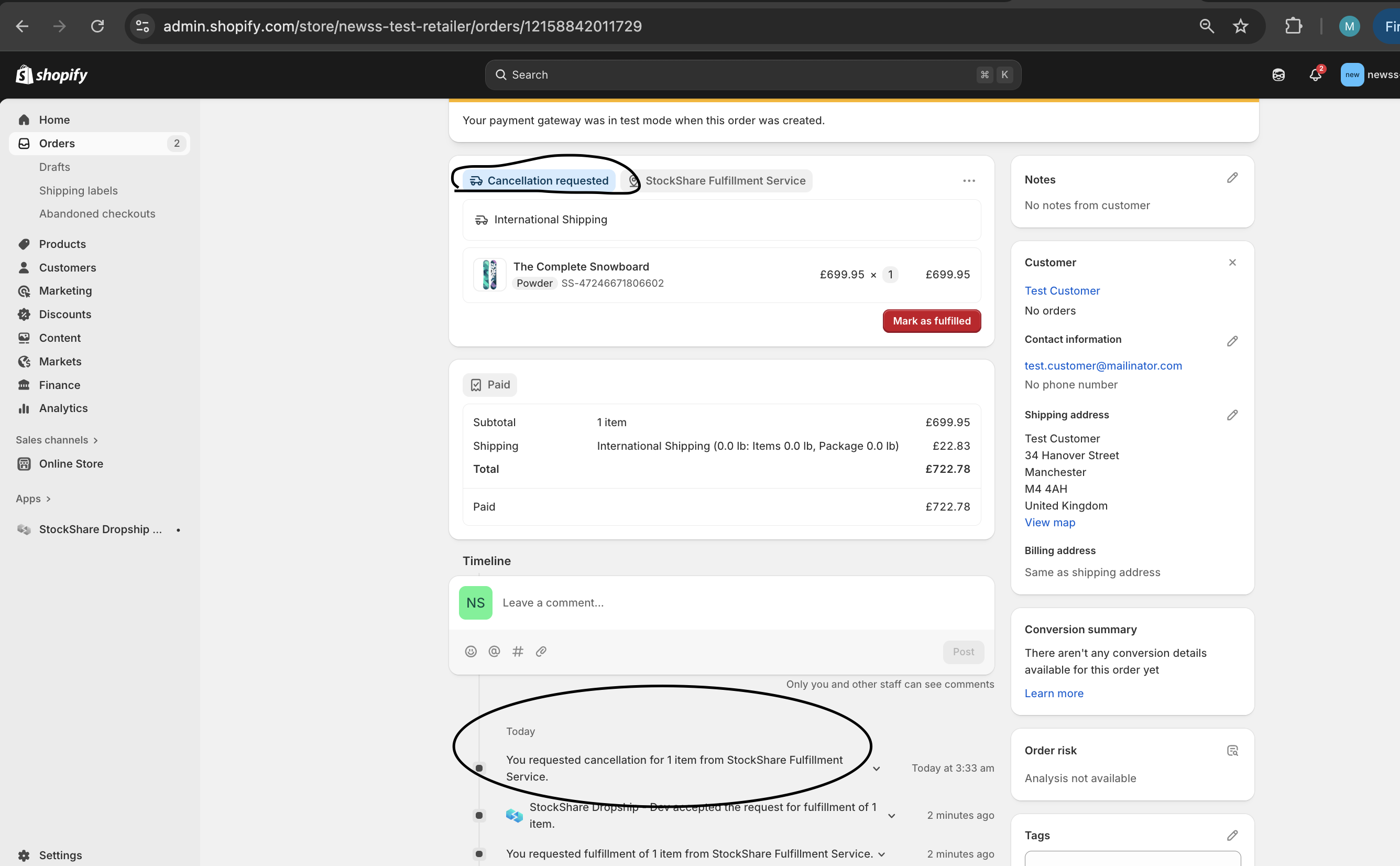Edit the Notes section with pencil icon

pos(1232,178)
